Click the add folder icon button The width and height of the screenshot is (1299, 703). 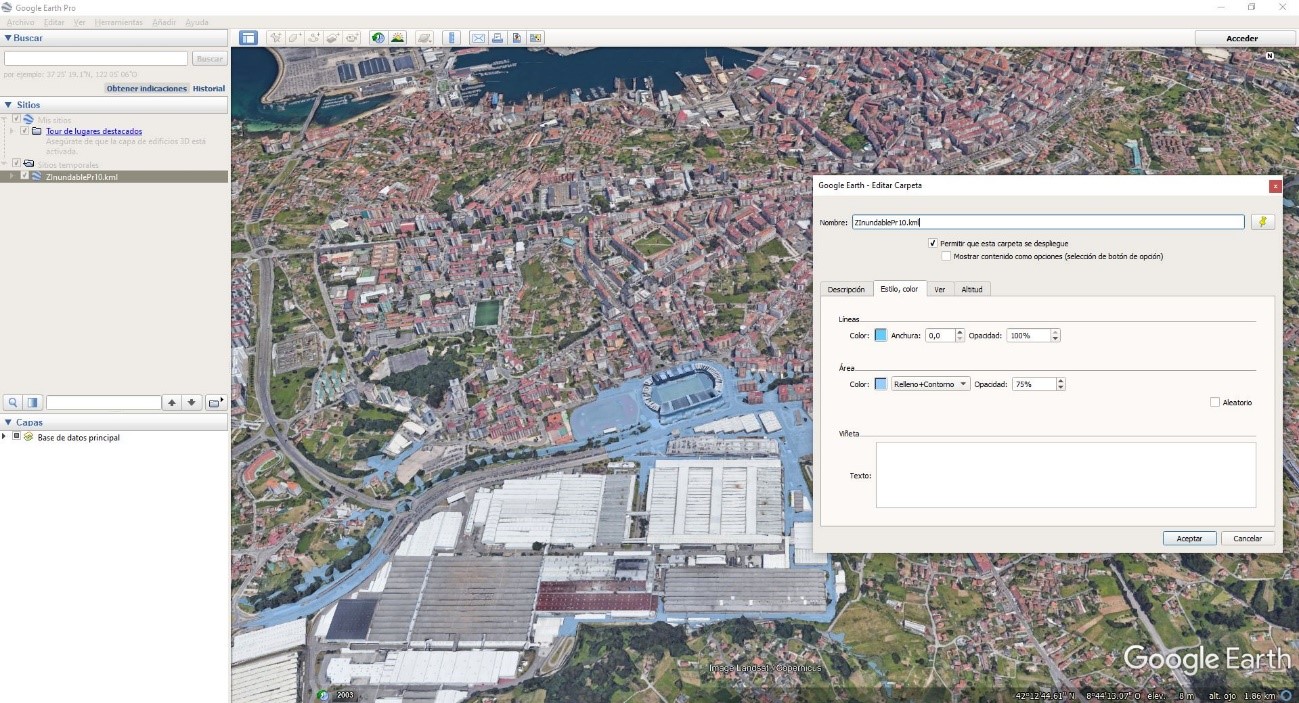(x=215, y=402)
